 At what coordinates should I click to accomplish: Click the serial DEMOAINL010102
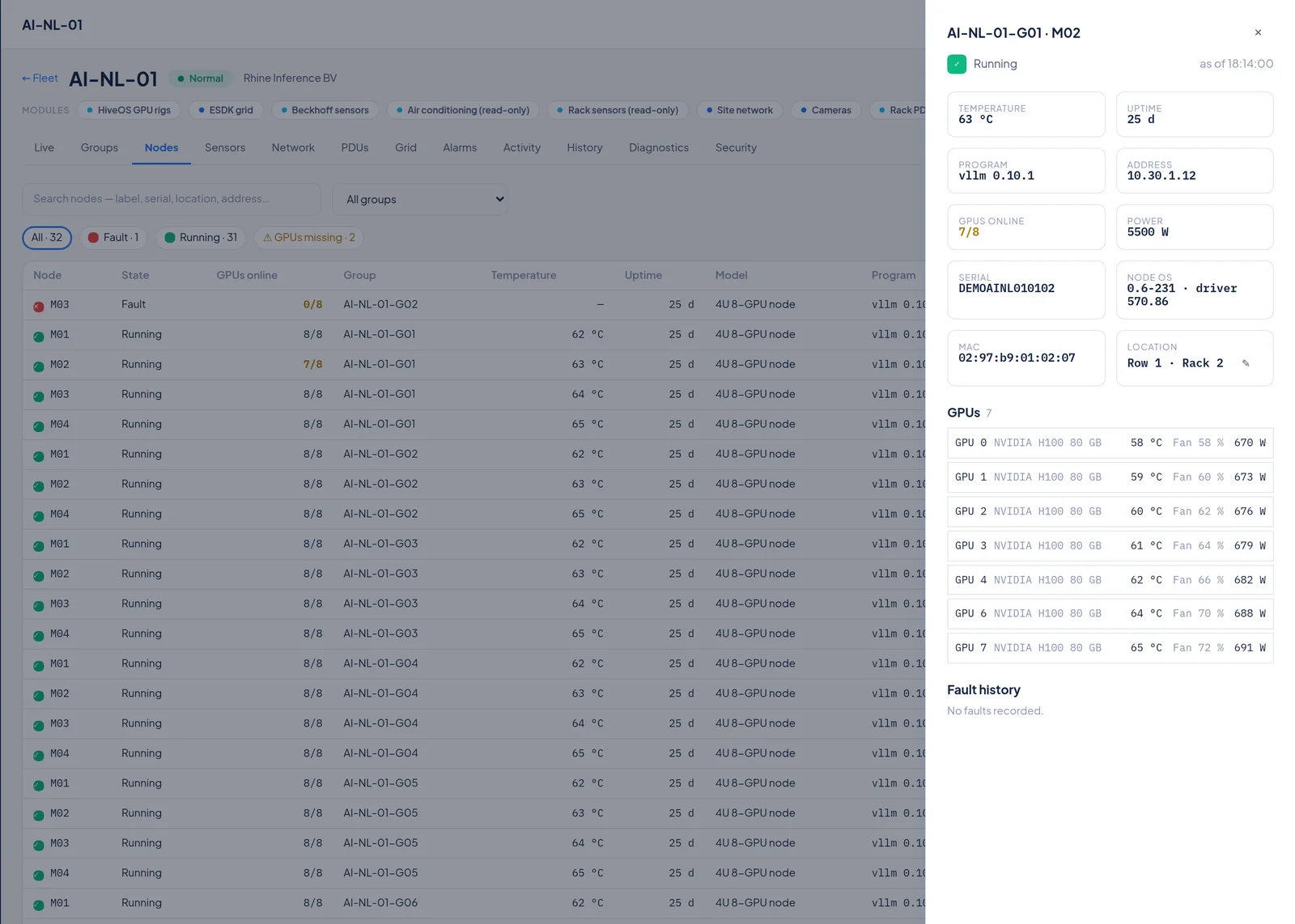tap(1006, 289)
